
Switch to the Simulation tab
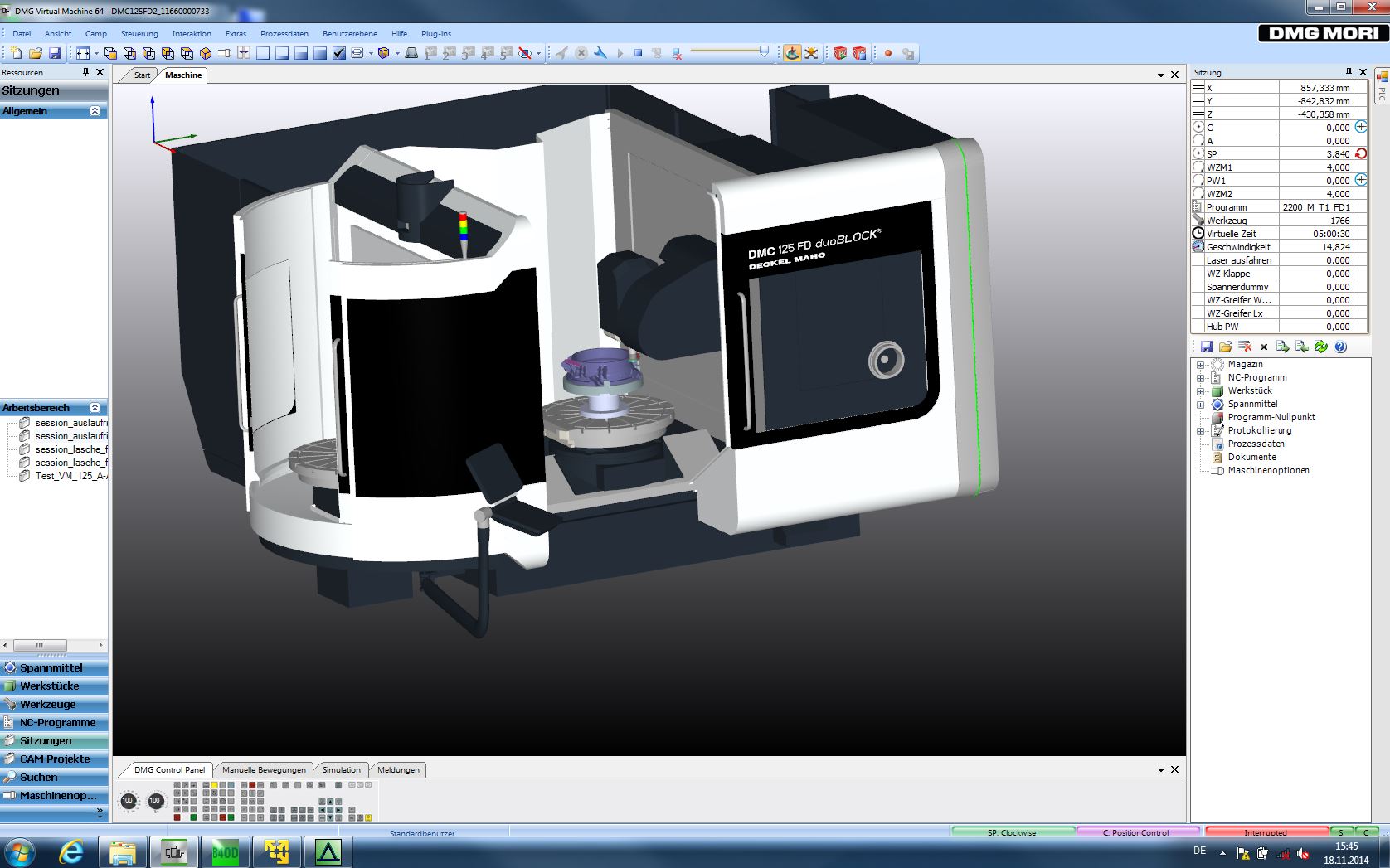341,769
